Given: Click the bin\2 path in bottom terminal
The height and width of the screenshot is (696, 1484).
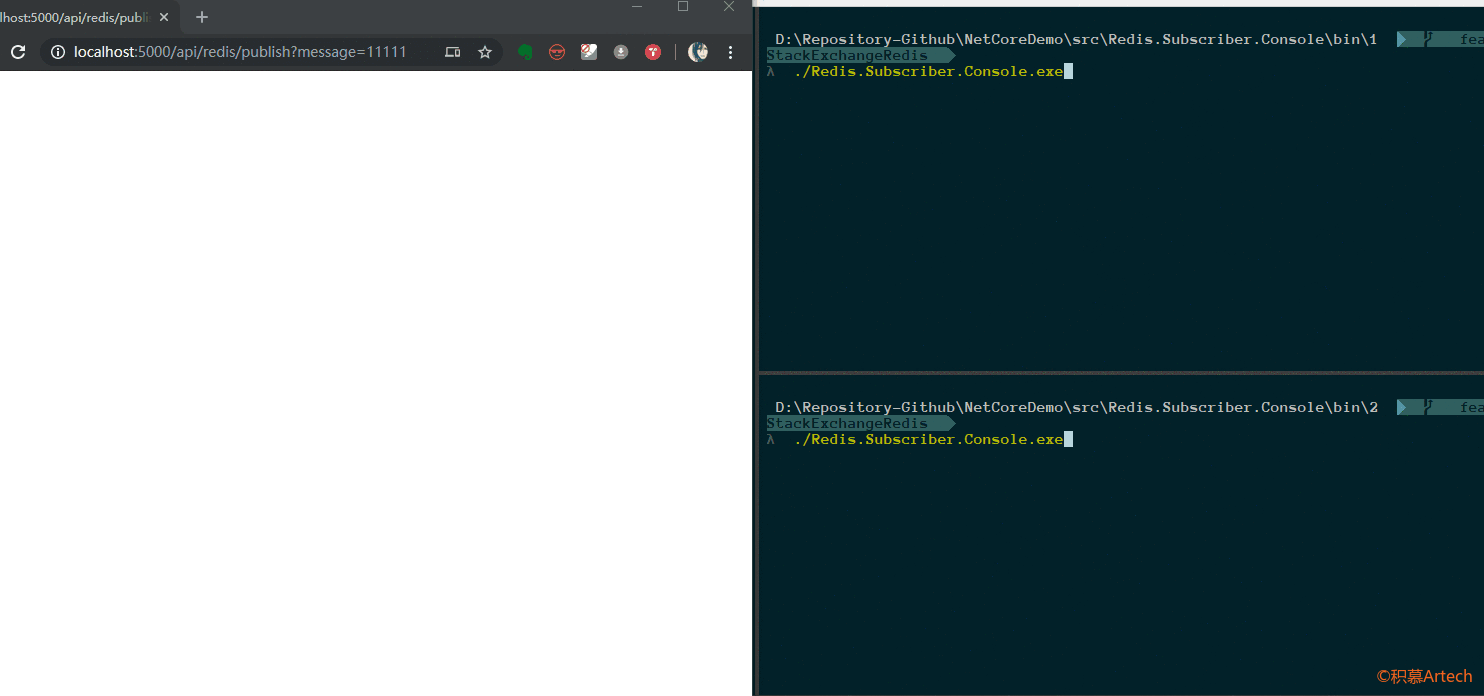Looking at the screenshot, I should [1076, 408].
